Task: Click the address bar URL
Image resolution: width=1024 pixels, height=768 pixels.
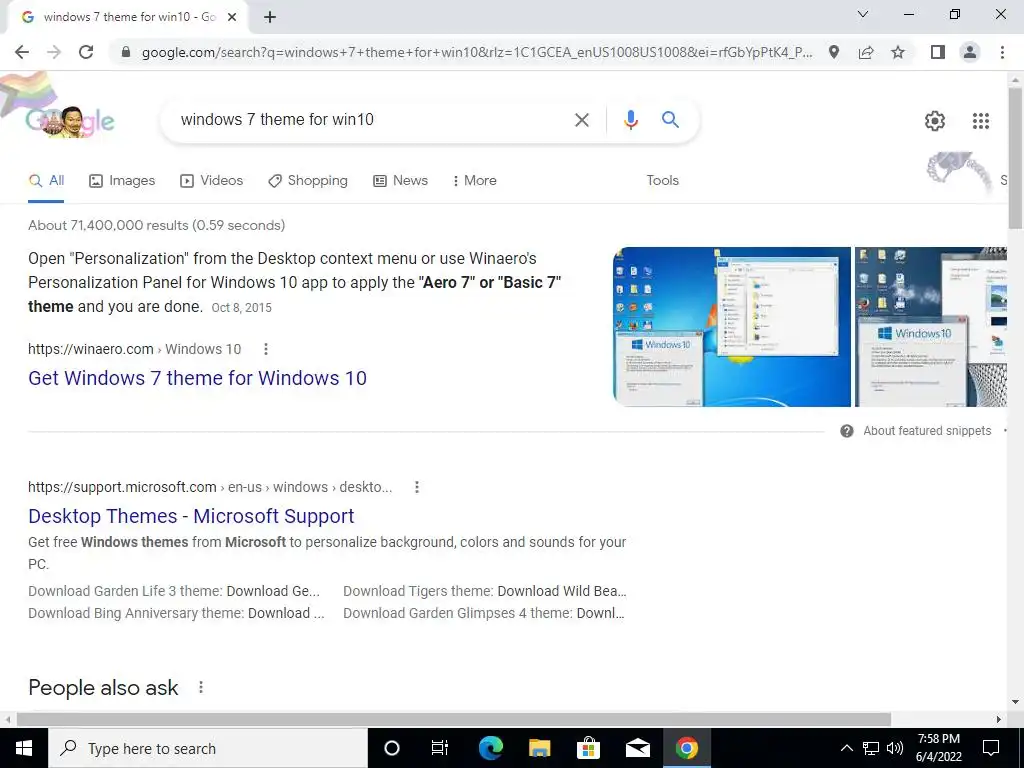Action: [x=477, y=52]
